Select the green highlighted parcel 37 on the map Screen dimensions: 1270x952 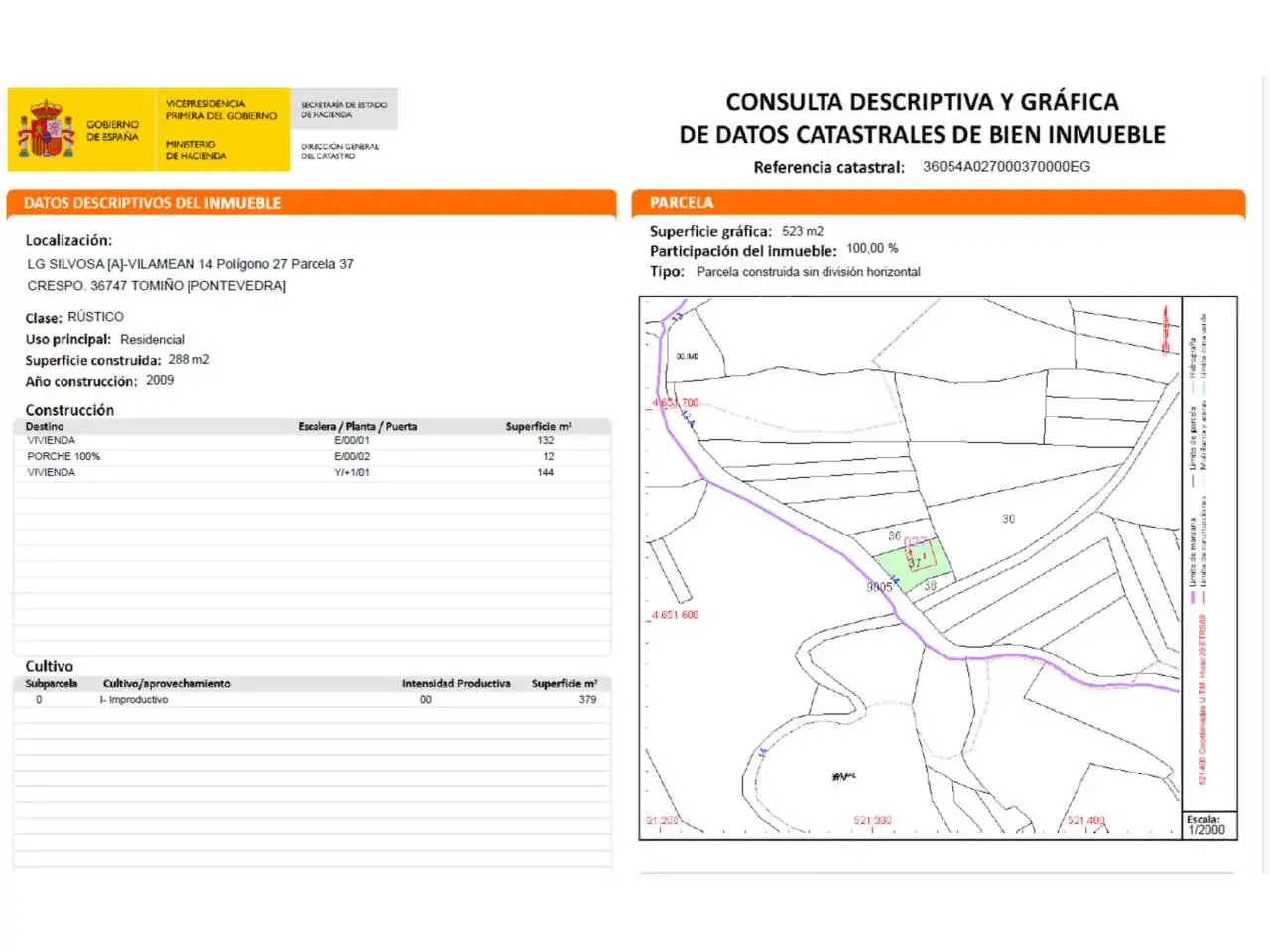click(913, 565)
